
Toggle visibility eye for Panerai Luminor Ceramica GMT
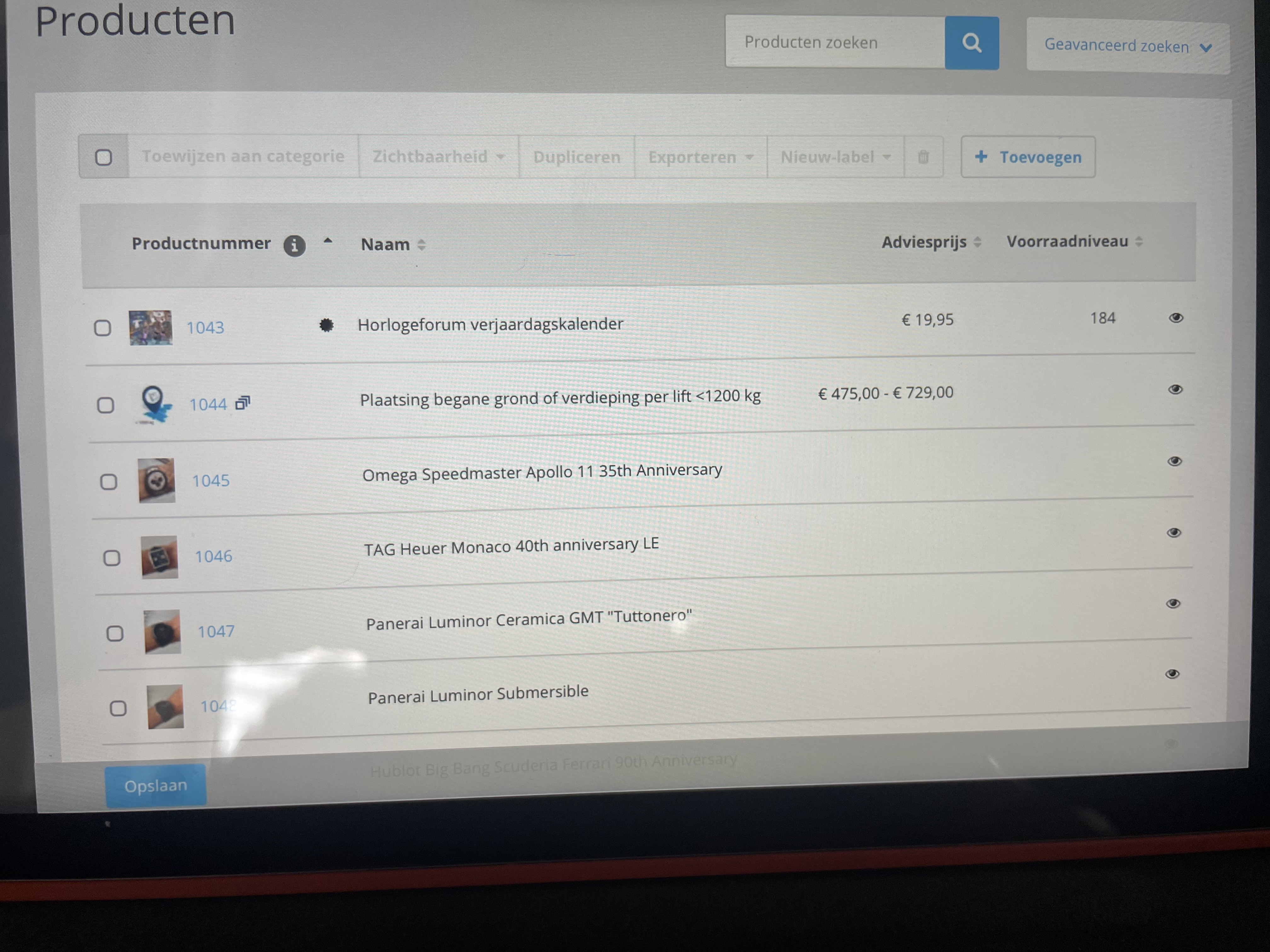click(1173, 604)
